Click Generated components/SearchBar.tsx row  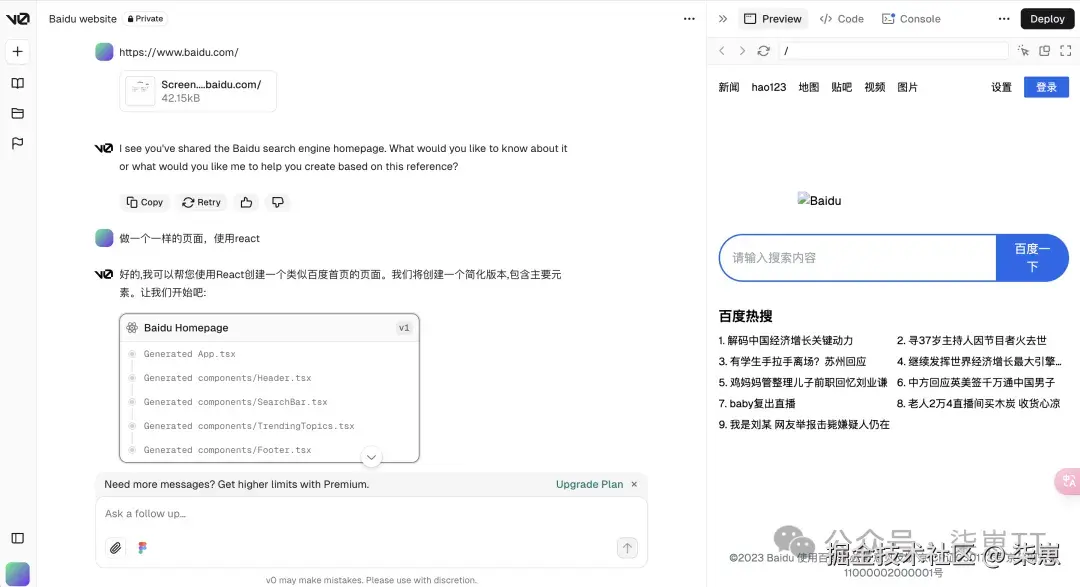236,402
